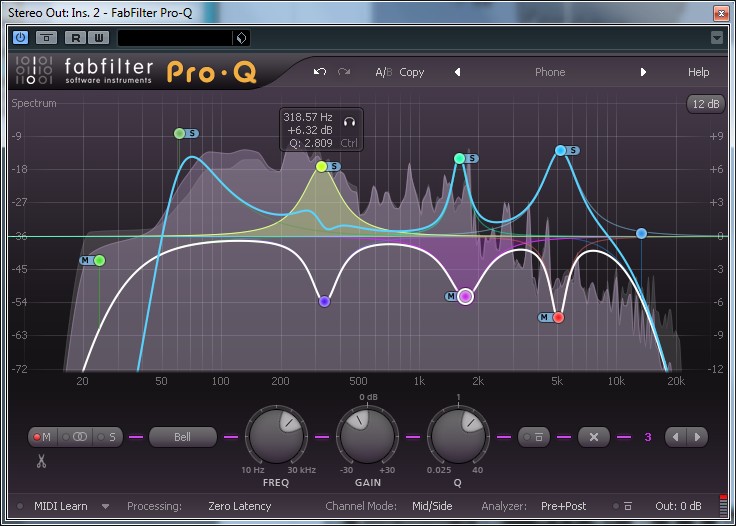Select the green mid band dot near 25 Hz
Viewport: 736px width, 526px height.
click(x=100, y=260)
